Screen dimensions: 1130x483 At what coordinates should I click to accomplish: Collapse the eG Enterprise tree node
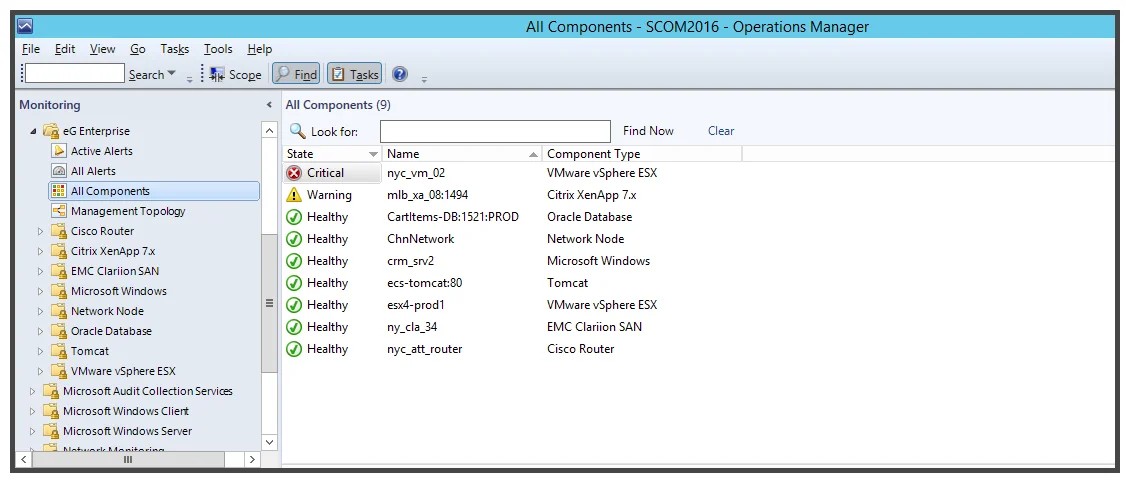[x=33, y=131]
